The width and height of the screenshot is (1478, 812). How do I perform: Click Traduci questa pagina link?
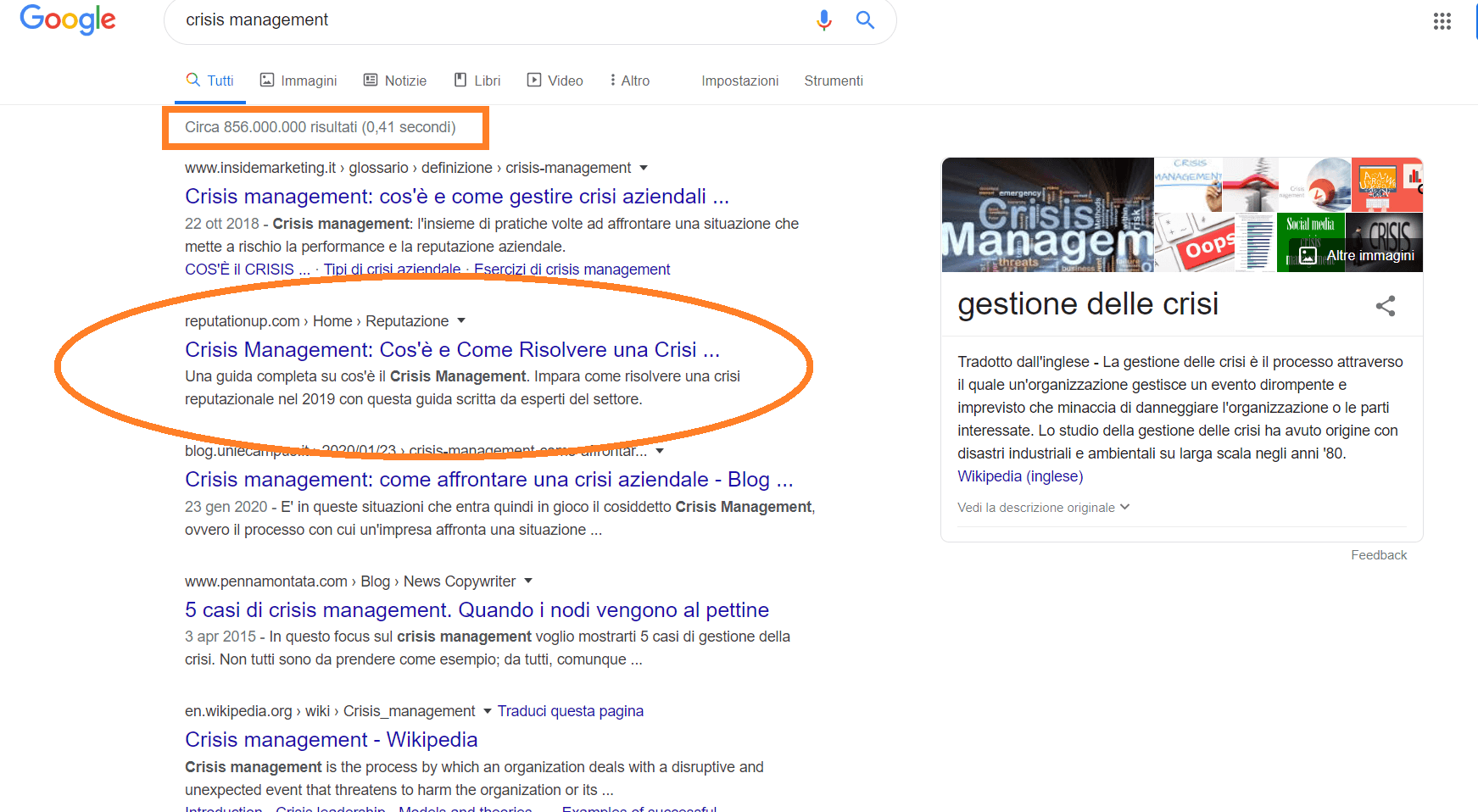tap(570, 711)
